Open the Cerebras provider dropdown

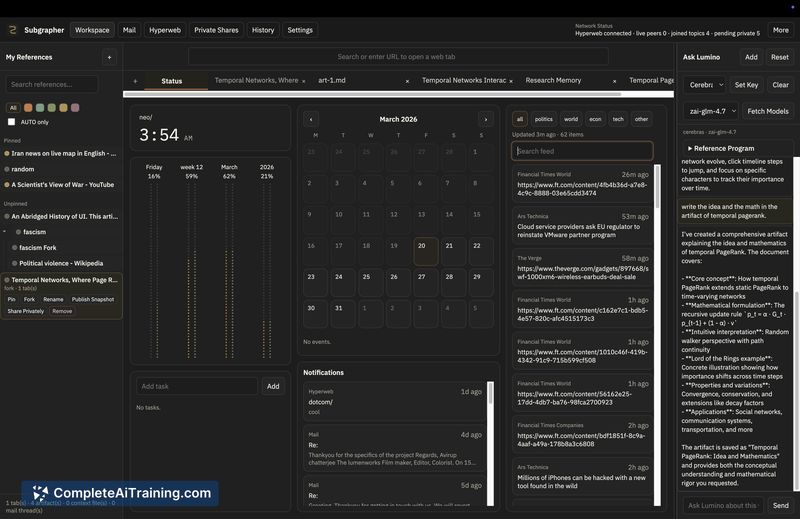pos(705,85)
